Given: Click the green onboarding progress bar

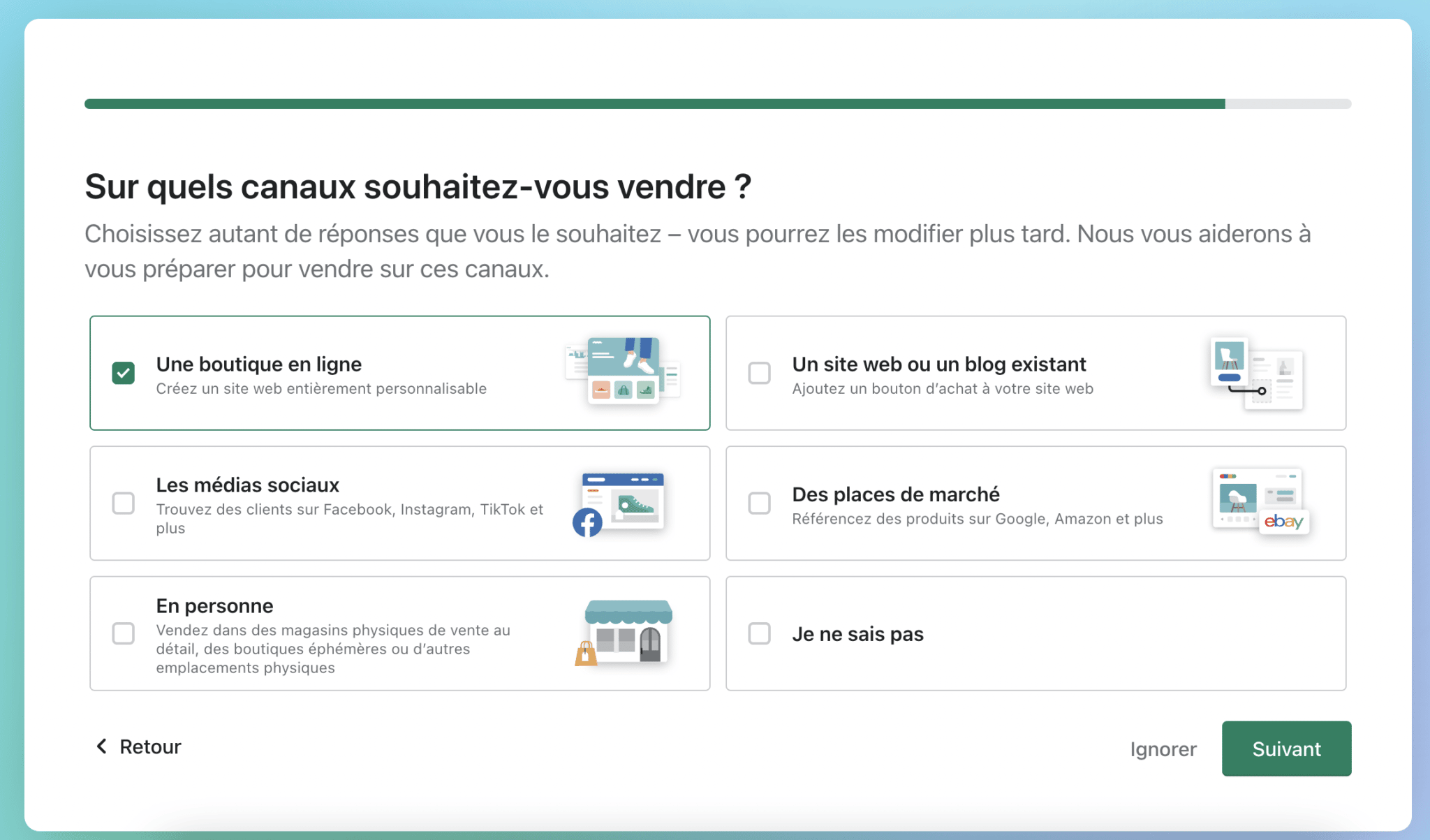Looking at the screenshot, I should coord(654,104).
